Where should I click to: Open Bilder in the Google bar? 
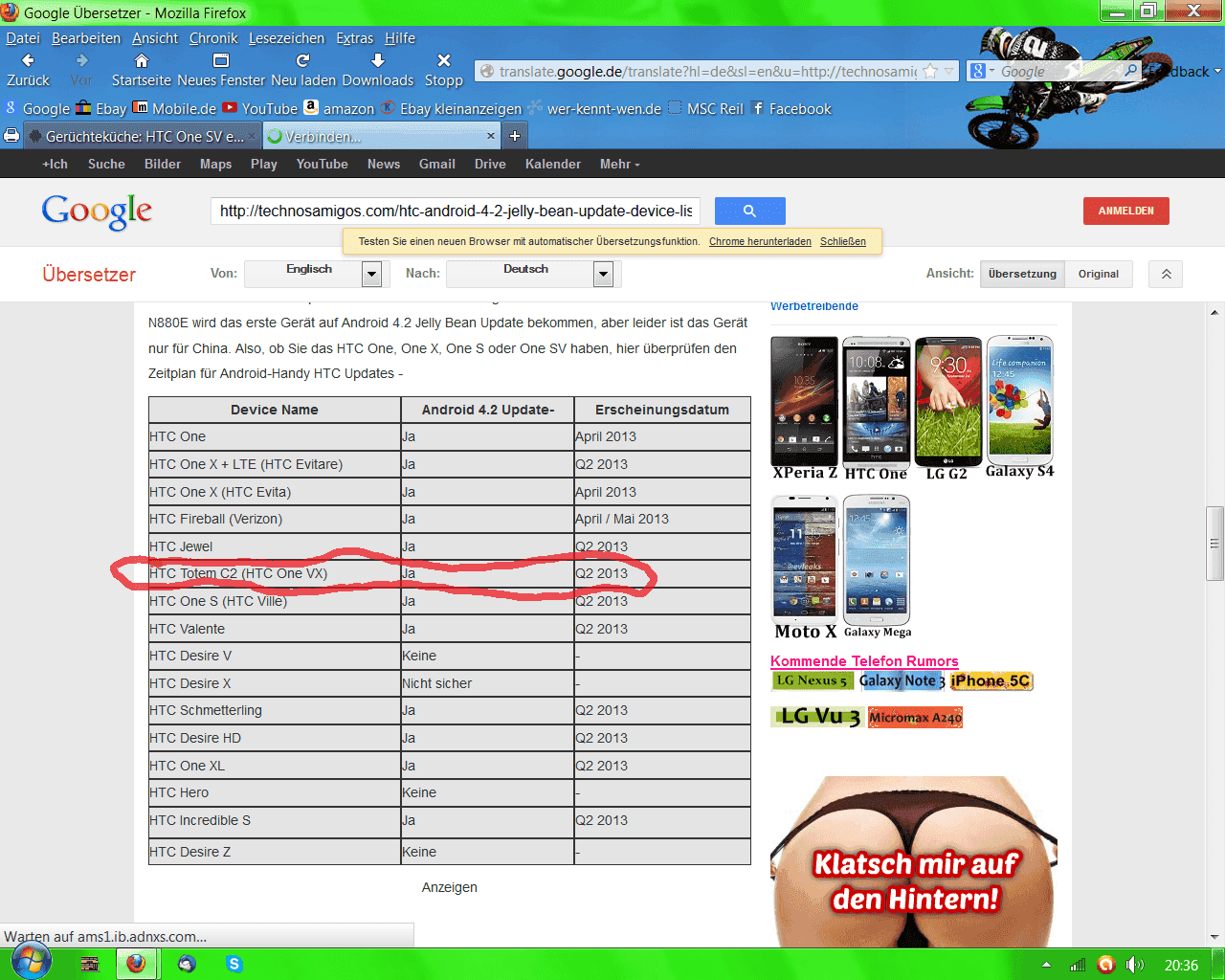pyautogui.click(x=163, y=164)
